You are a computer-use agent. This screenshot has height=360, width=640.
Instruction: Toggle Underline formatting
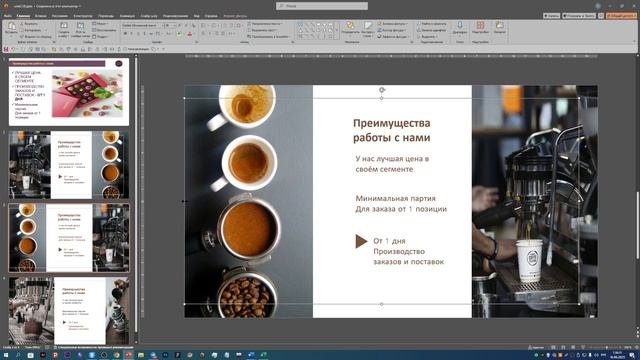point(138,33)
